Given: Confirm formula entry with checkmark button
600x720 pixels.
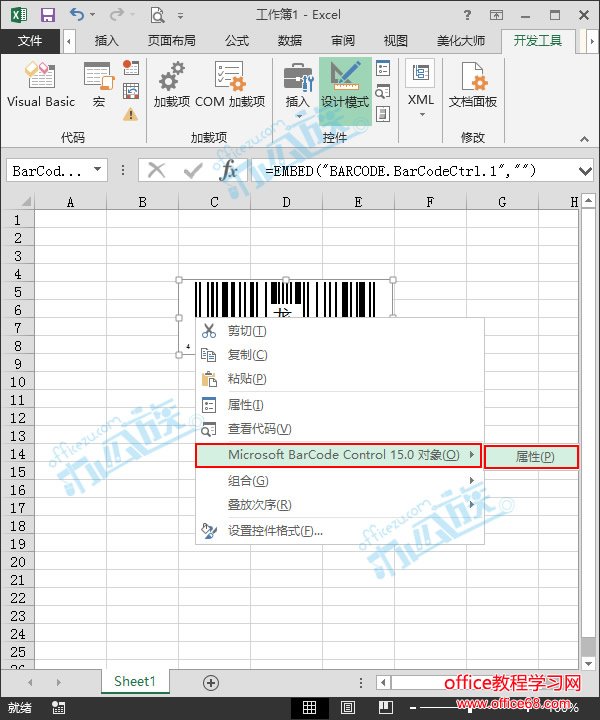Looking at the screenshot, I should tap(192, 171).
